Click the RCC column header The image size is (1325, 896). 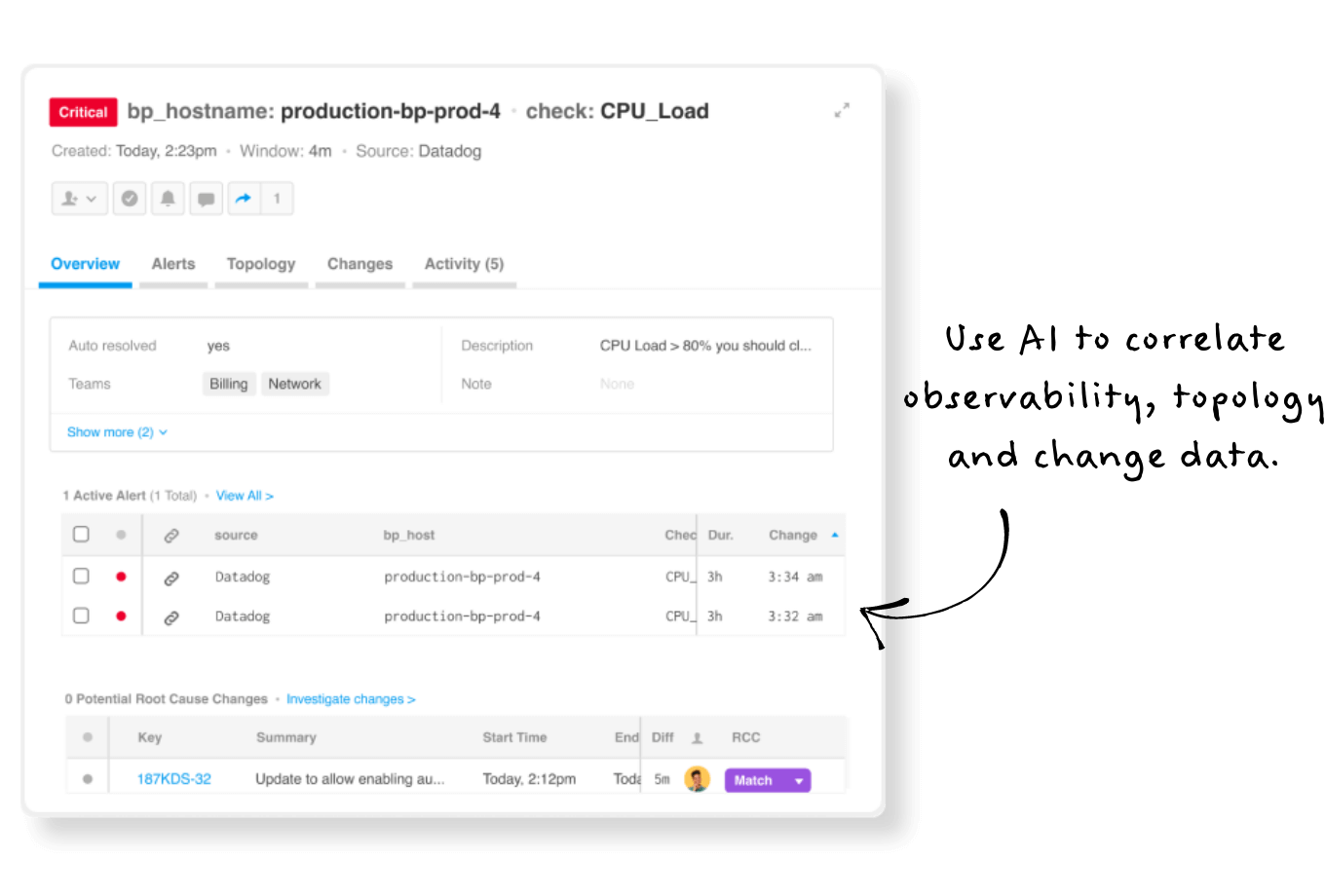pyautogui.click(x=746, y=737)
